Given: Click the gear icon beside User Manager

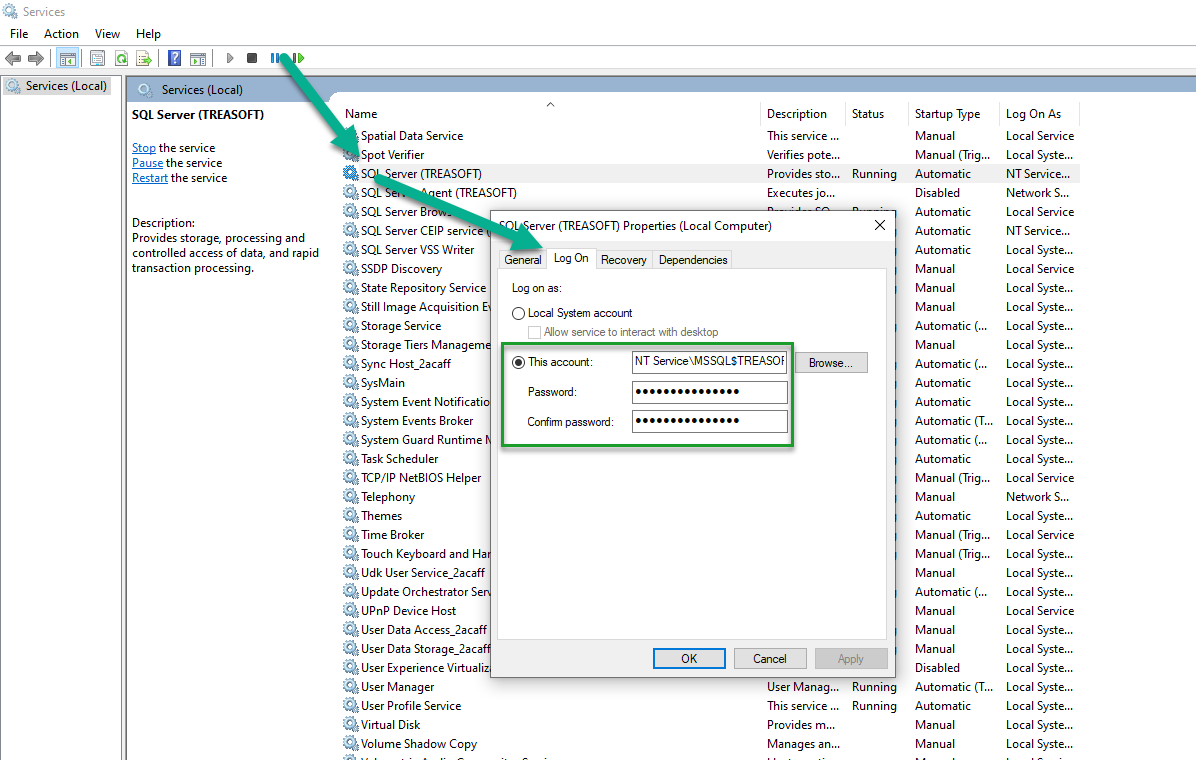Looking at the screenshot, I should point(351,687).
